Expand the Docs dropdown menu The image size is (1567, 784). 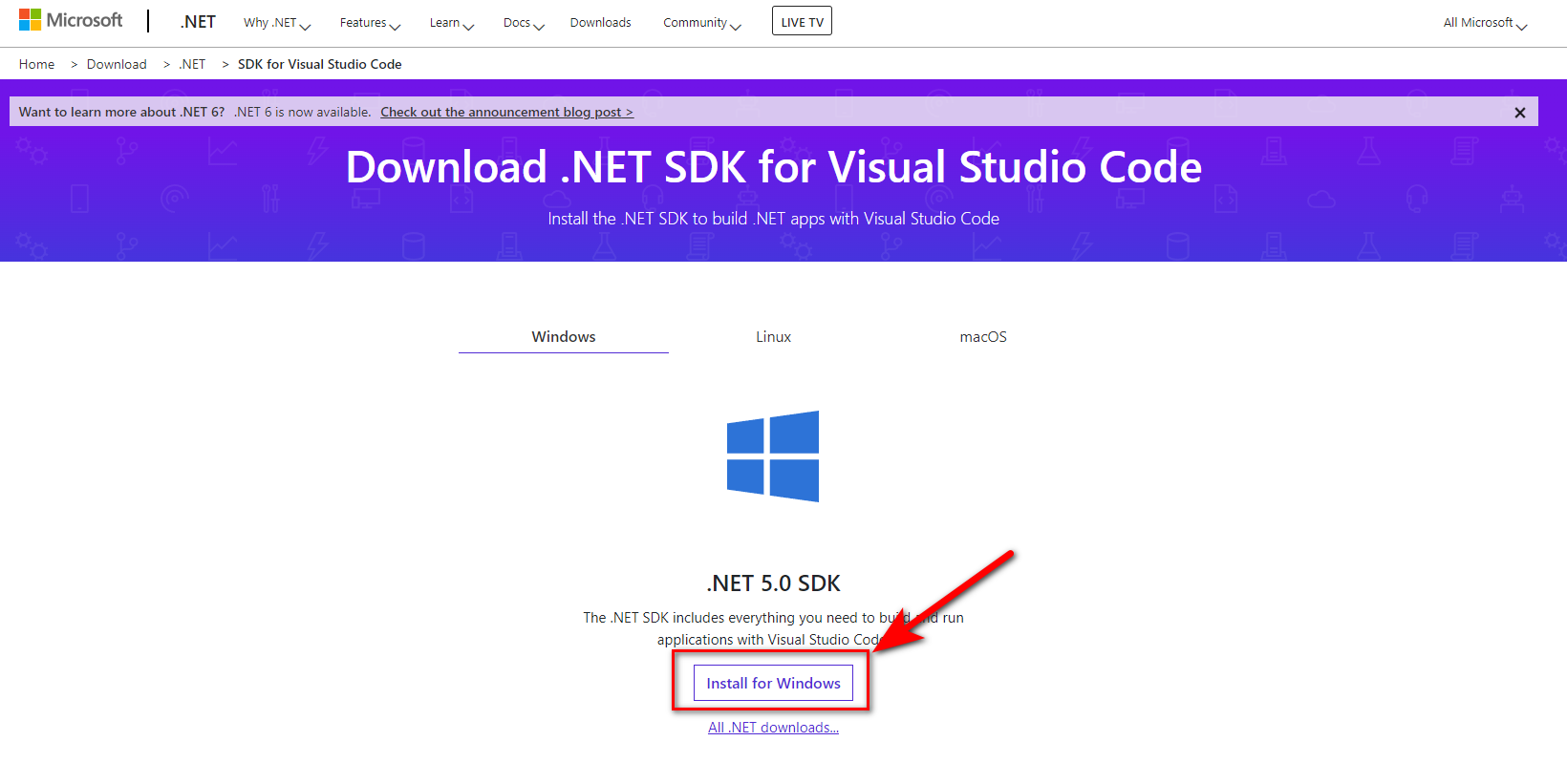click(x=524, y=23)
